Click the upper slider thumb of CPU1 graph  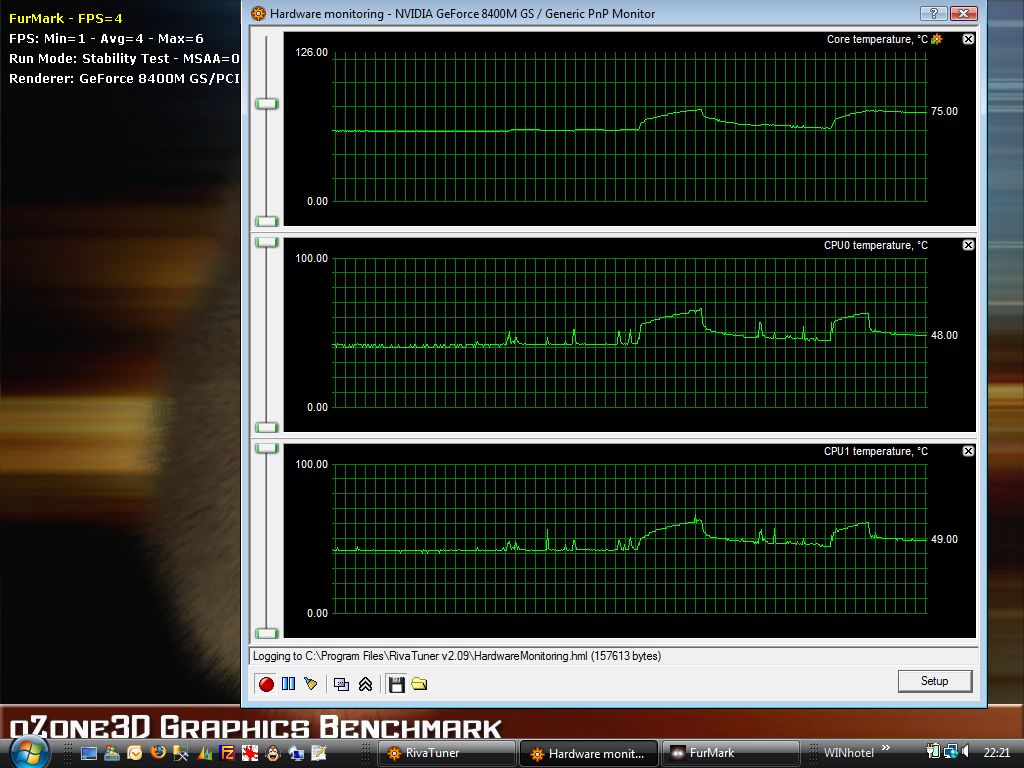(x=266, y=449)
